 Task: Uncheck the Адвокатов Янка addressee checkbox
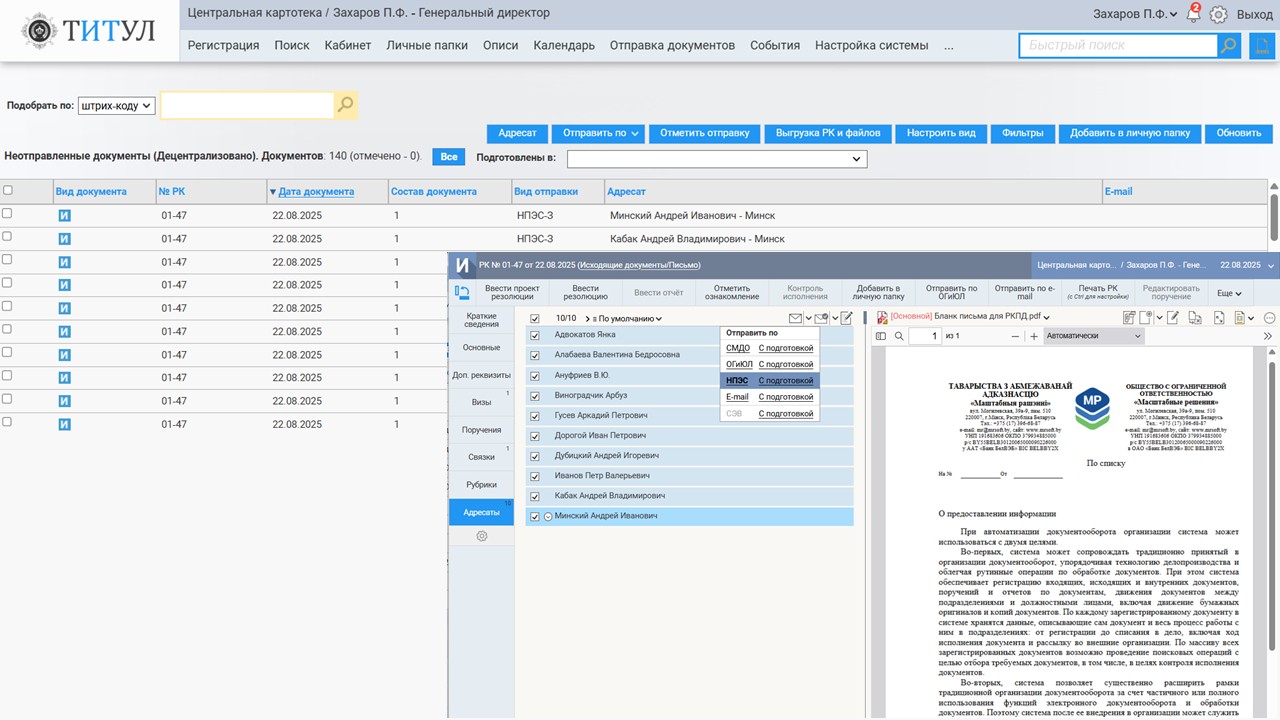click(x=535, y=335)
